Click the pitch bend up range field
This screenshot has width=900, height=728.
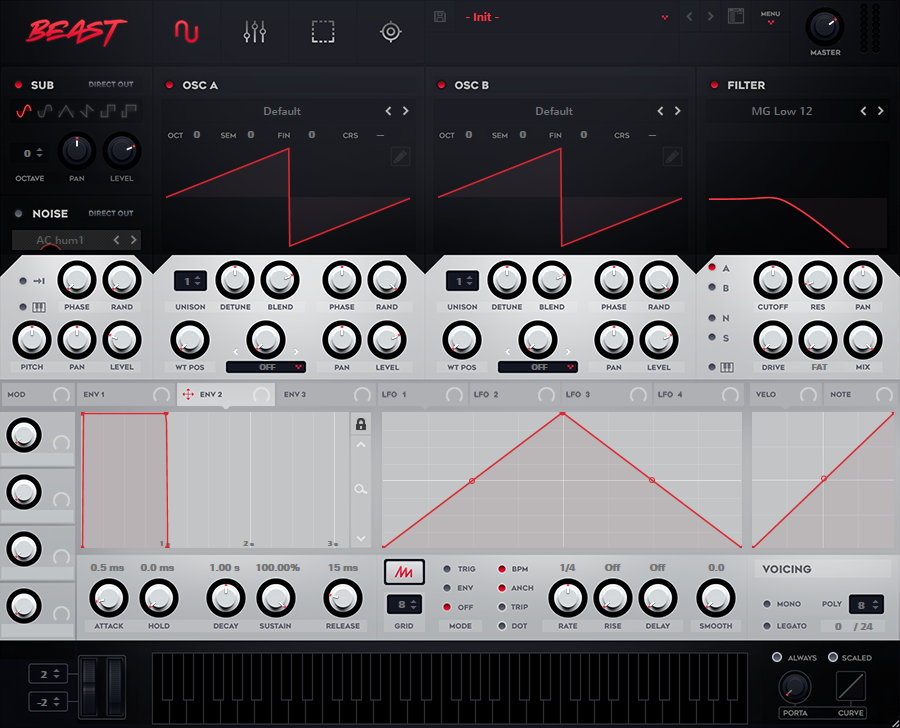point(48,674)
